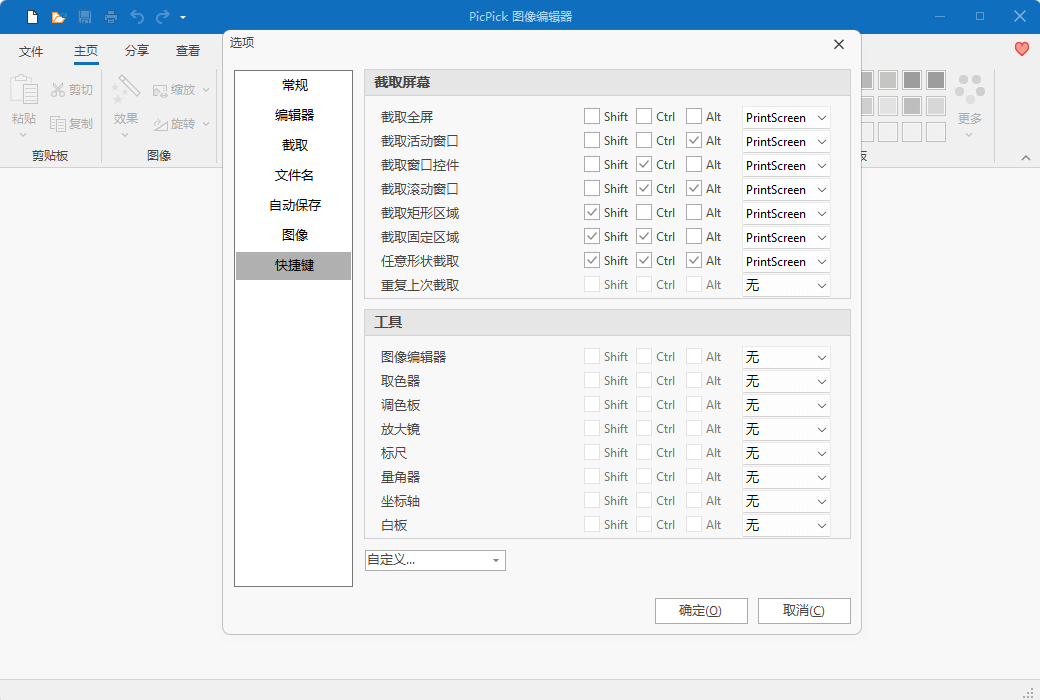Click the 剪切 scissors icon
The height and width of the screenshot is (700, 1040).
[x=58, y=90]
